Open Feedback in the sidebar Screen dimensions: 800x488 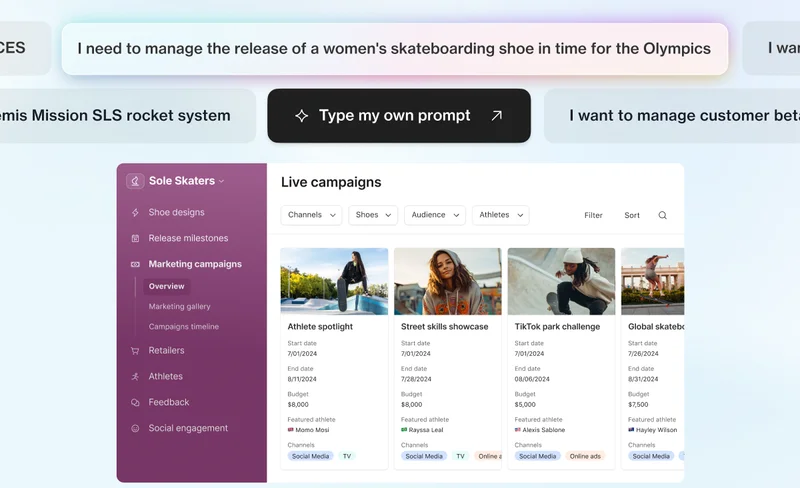pyautogui.click(x=169, y=402)
